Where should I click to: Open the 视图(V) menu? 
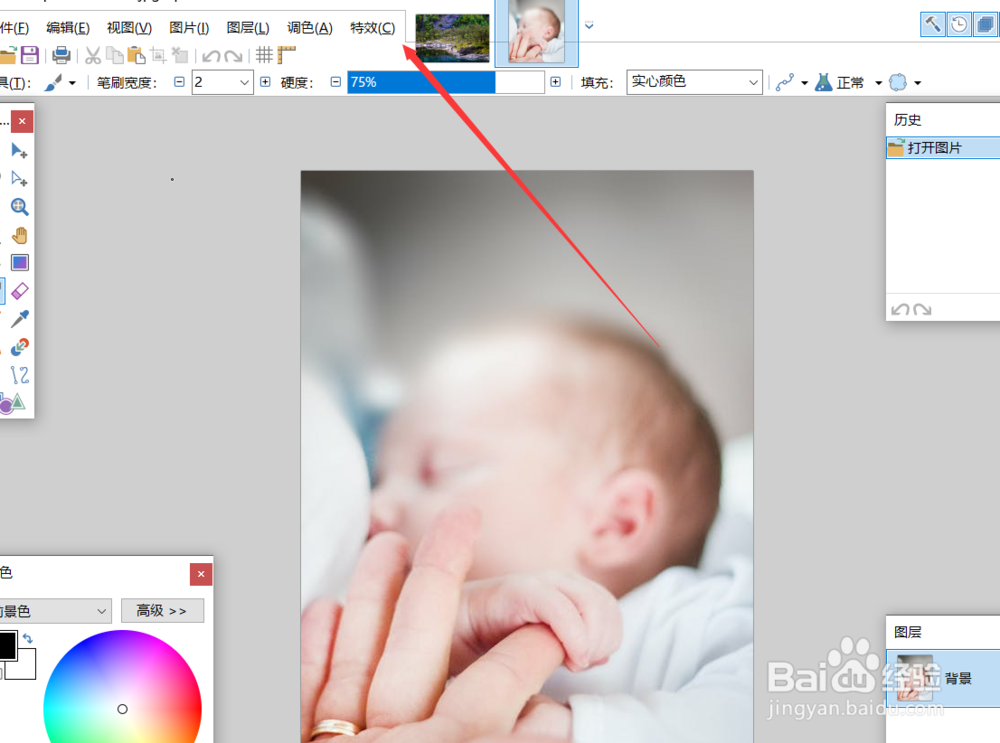click(129, 28)
